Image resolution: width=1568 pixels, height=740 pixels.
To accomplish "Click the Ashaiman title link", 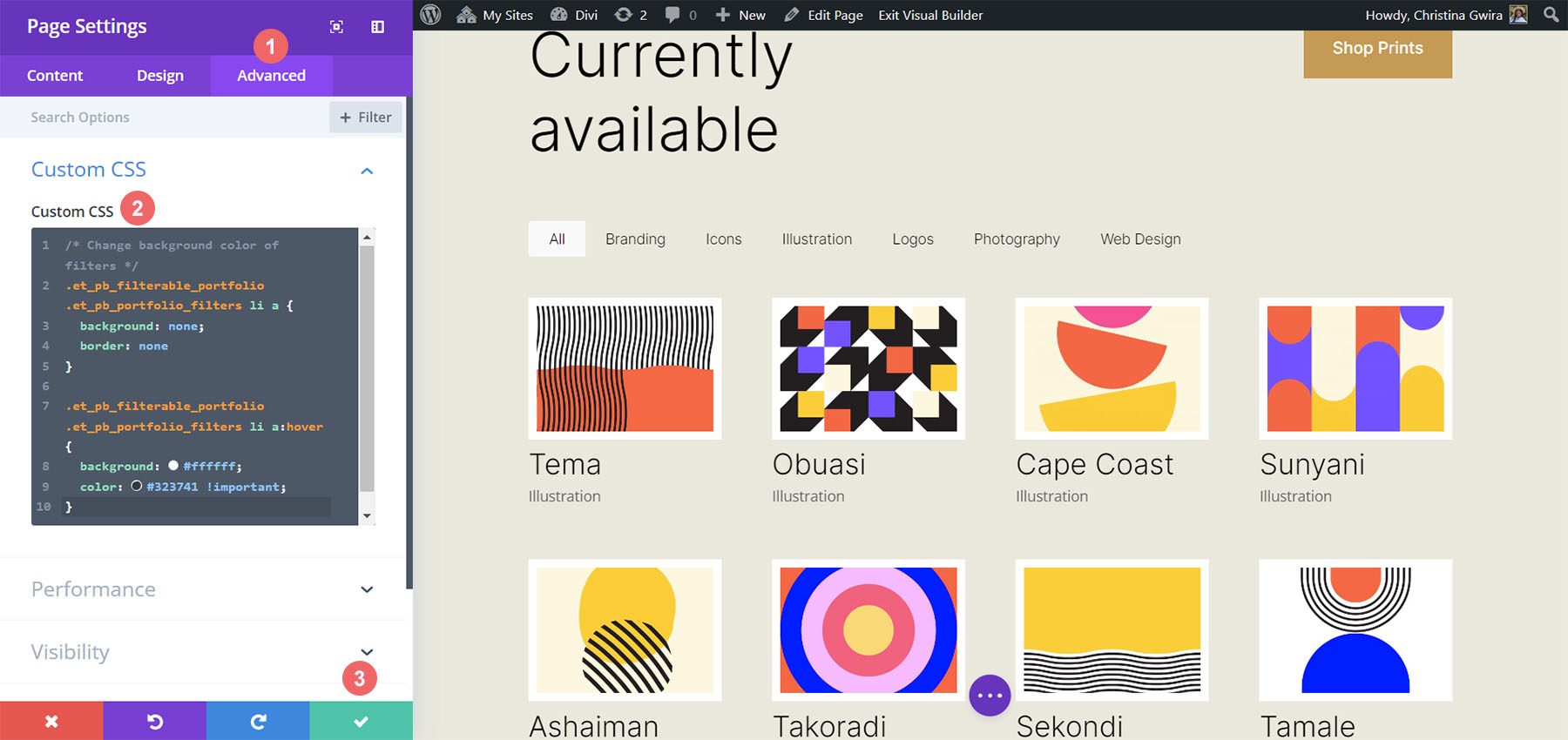I will (x=594, y=726).
